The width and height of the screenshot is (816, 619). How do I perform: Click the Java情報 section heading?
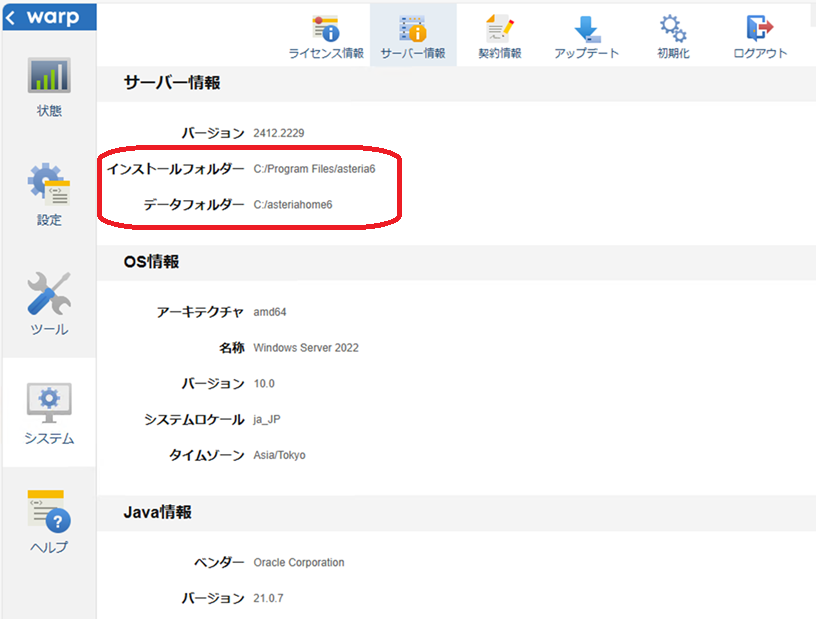(x=158, y=512)
